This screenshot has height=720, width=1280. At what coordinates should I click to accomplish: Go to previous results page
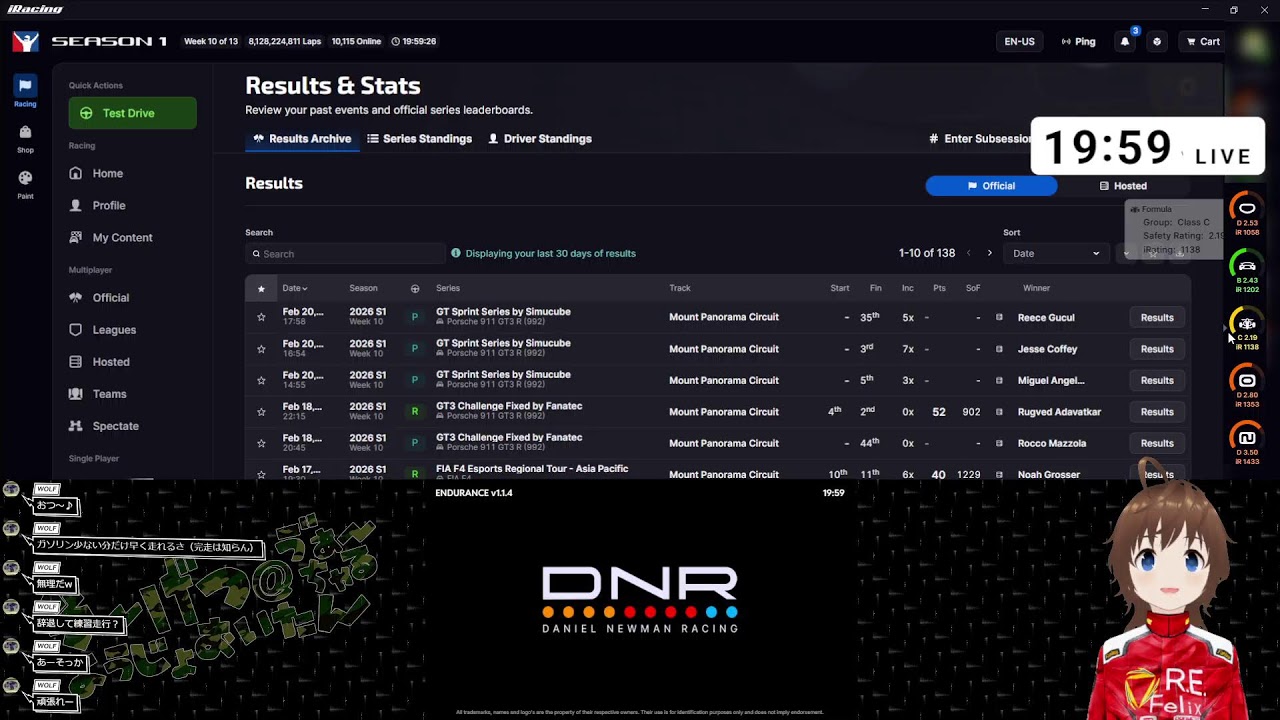pyautogui.click(x=968, y=253)
